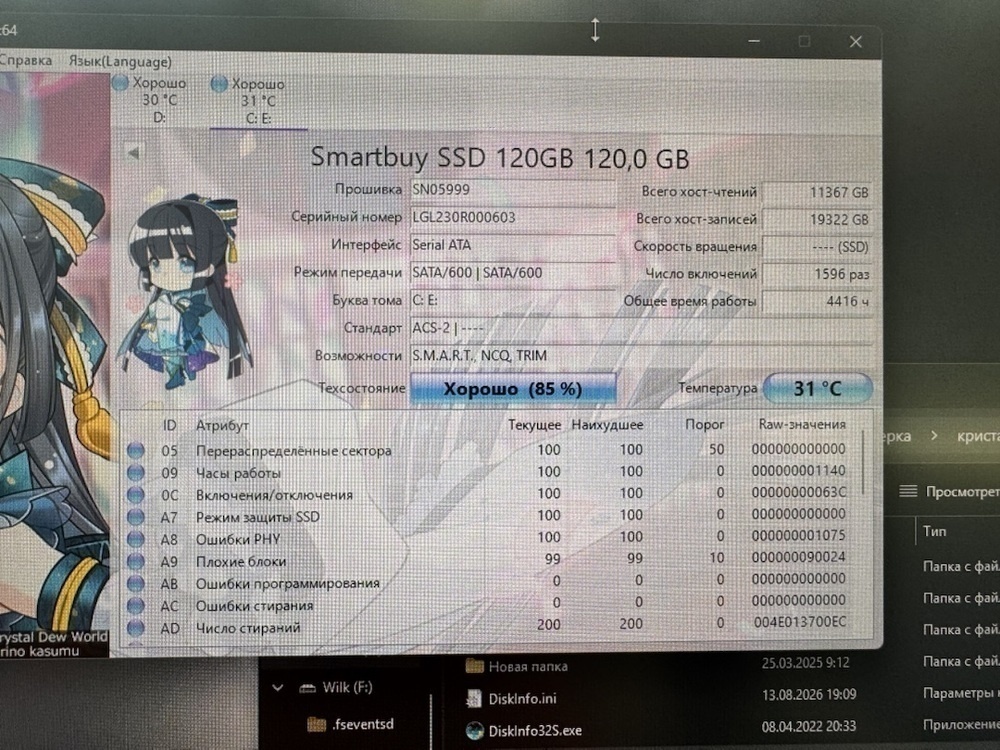This screenshot has width=1000, height=750.
Task: Click the rotation speed value ---- (SSD)
Action: 817,247
